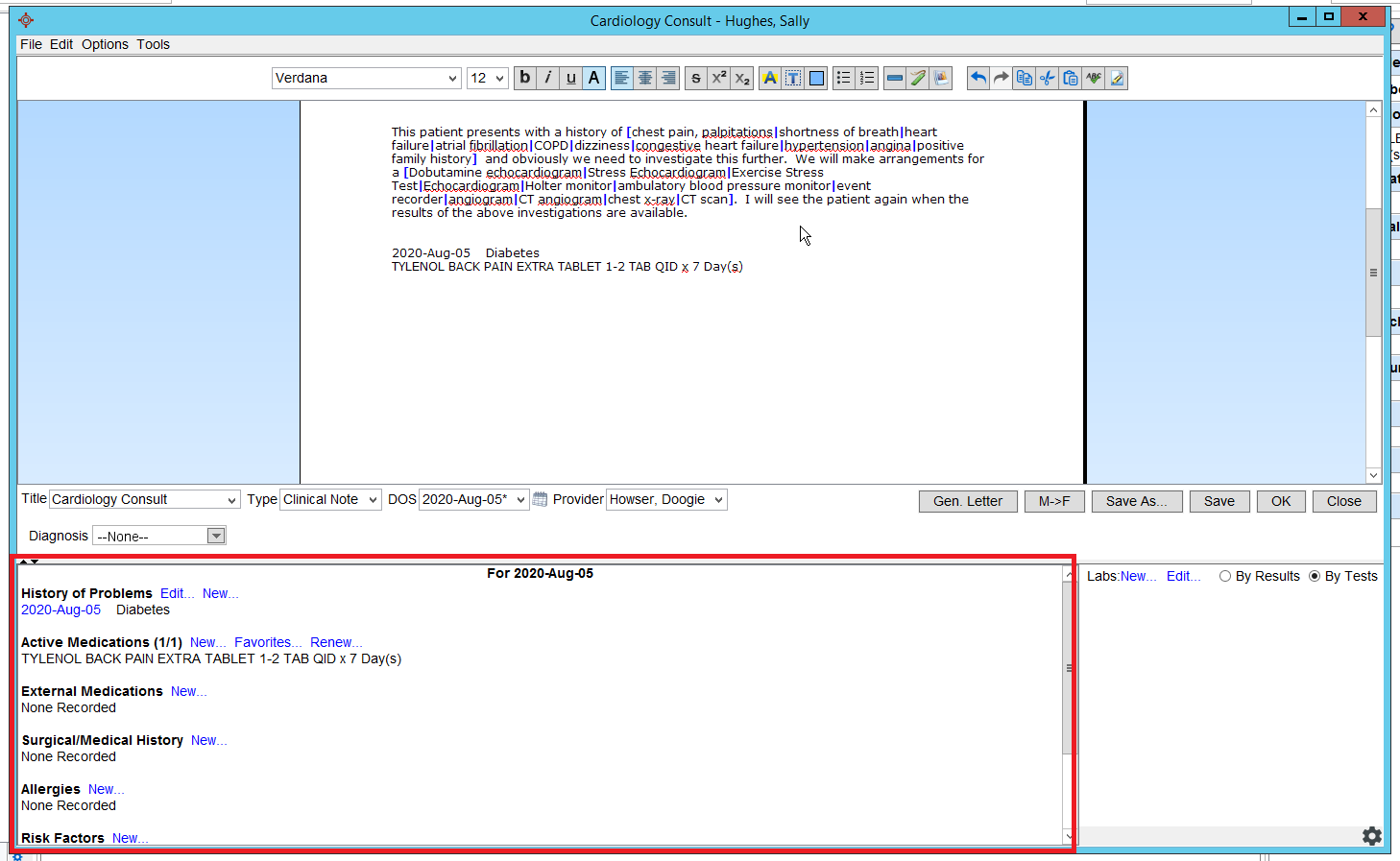1400x861 pixels.
Task: Apply strikethrough formatting
Action: [x=696, y=78]
